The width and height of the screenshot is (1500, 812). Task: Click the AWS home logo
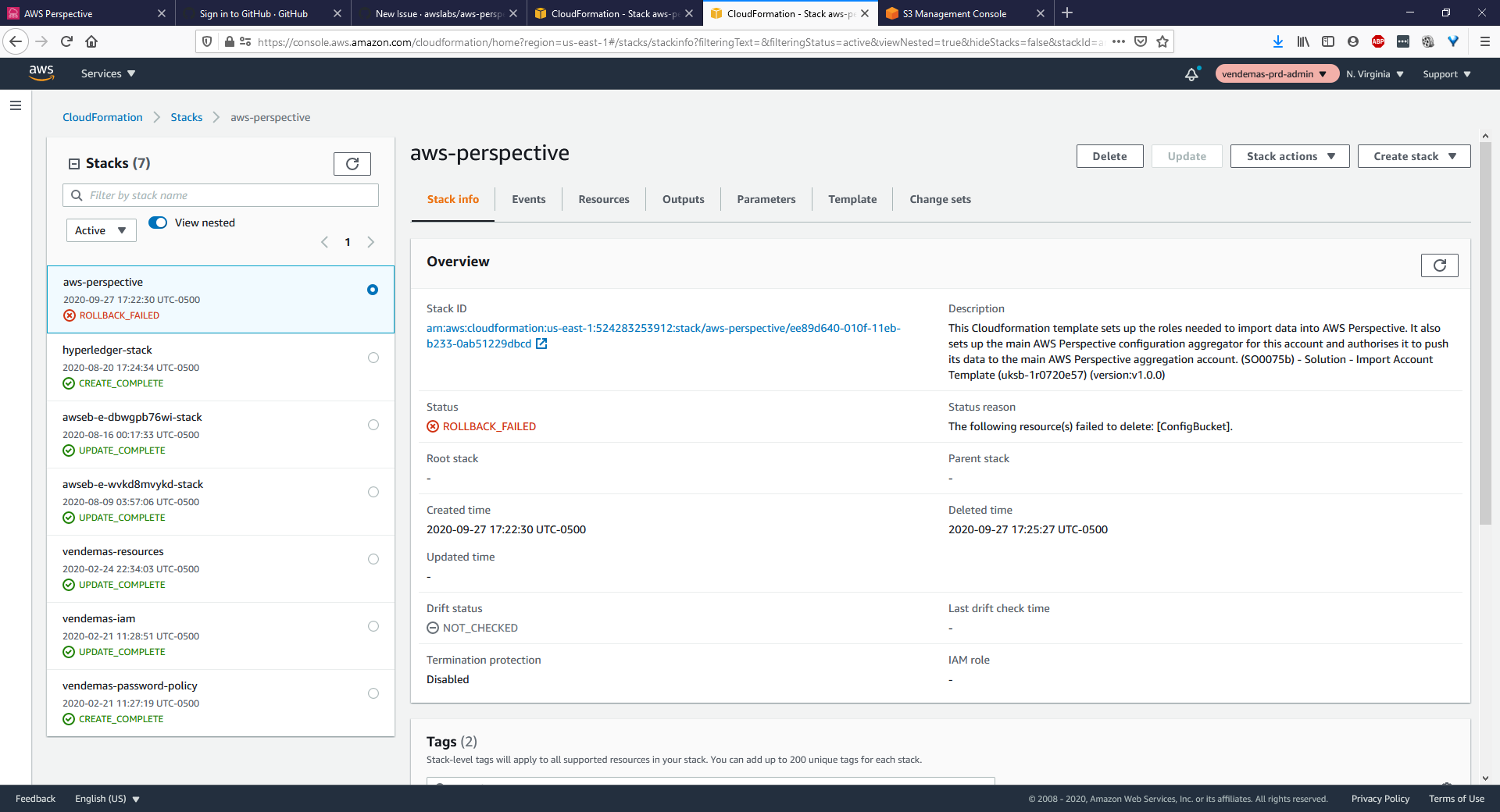click(41, 73)
